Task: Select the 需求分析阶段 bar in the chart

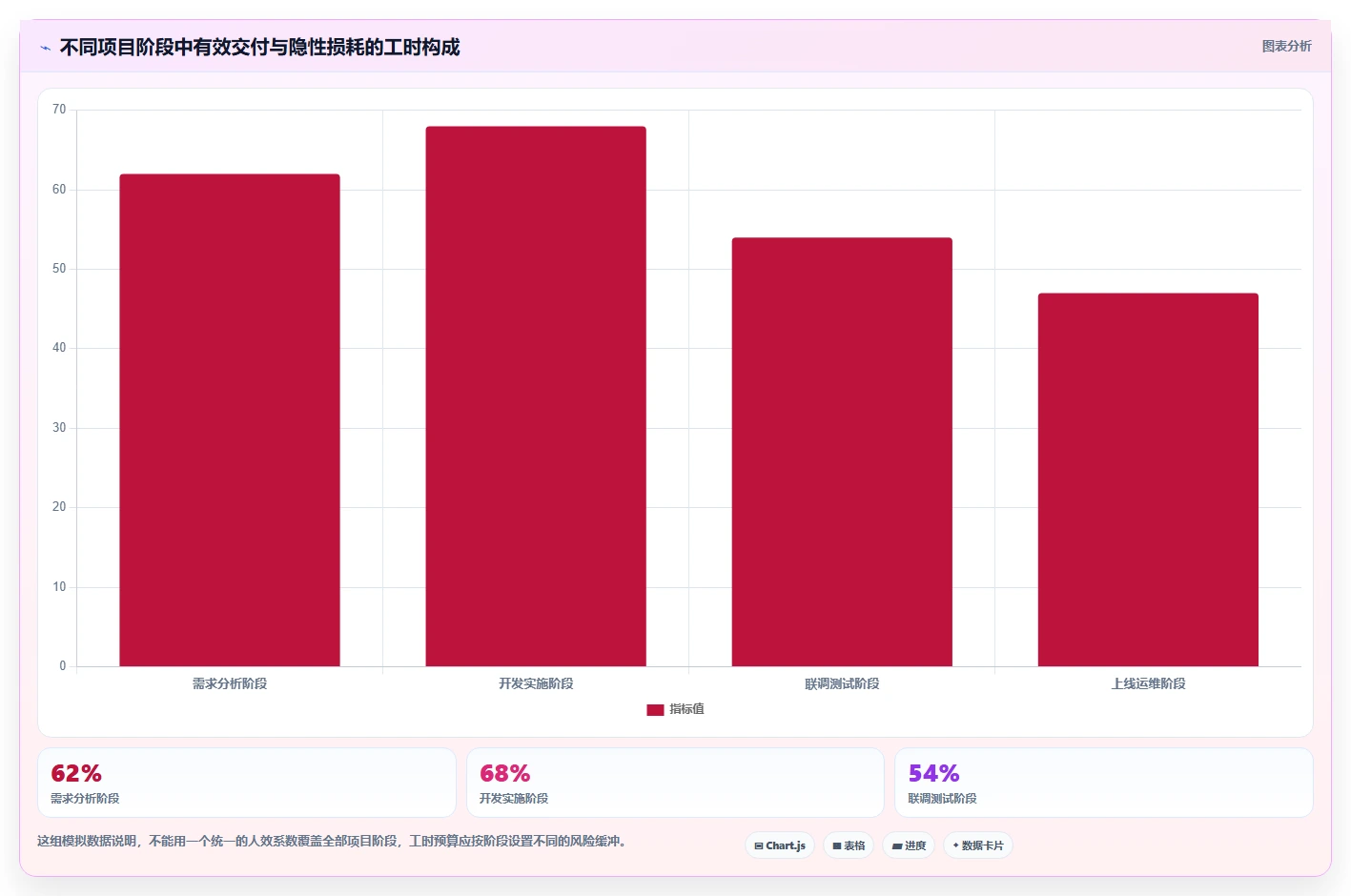Action: (x=230, y=420)
